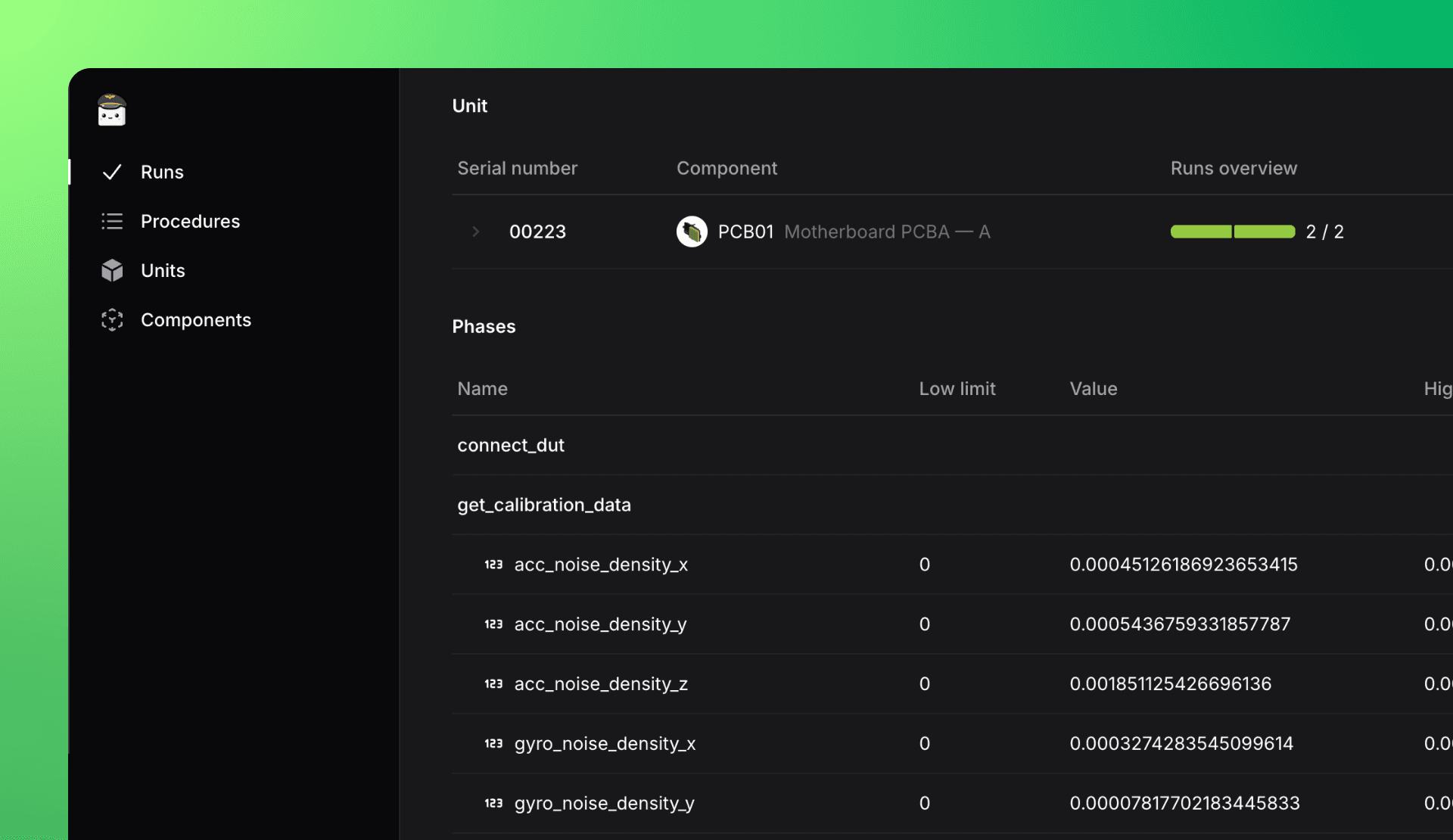Click the PCB01 component thumbnail icon
Viewport: 1453px width, 840px height.
(691, 232)
